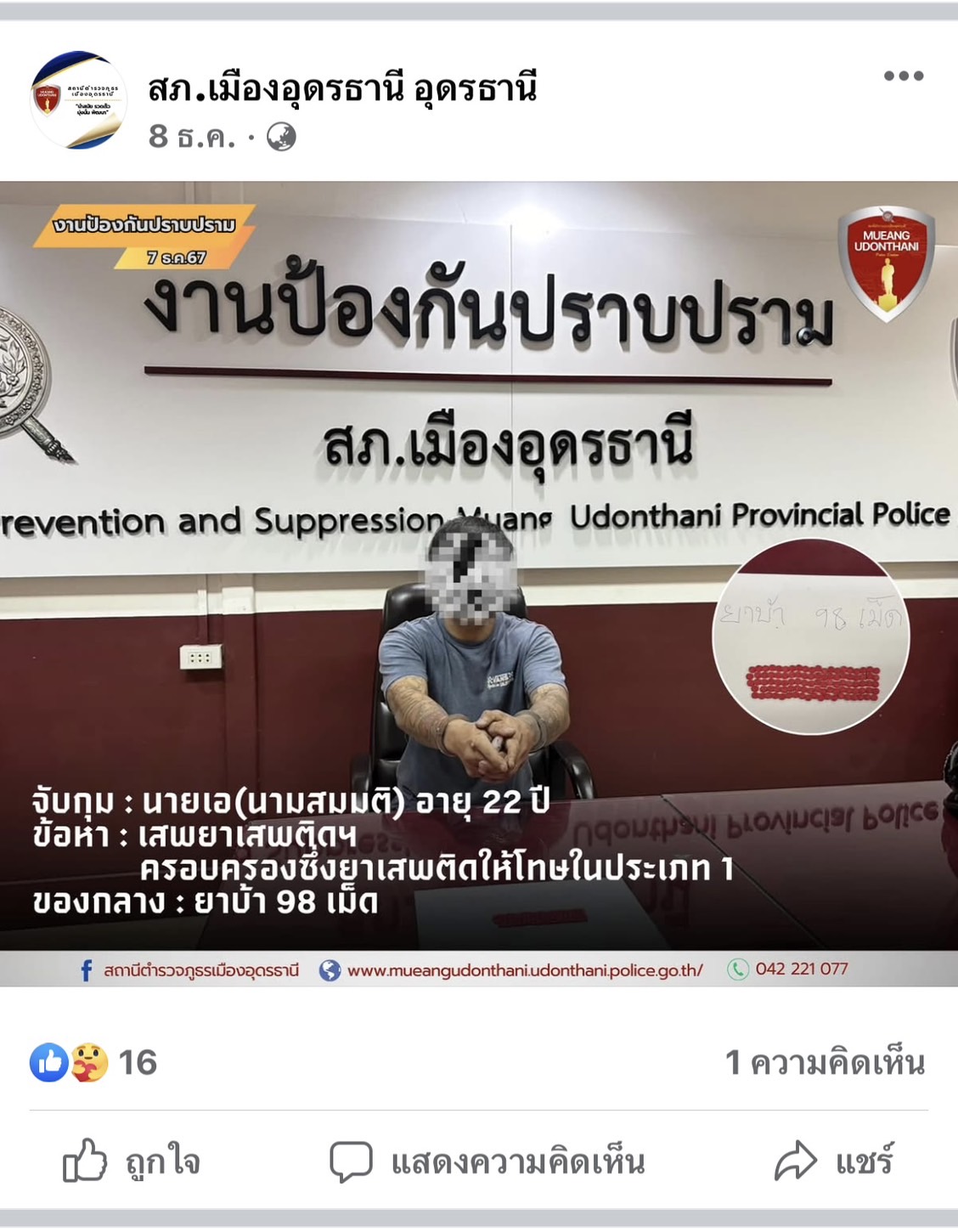Tap the speech bubble comment icon
This screenshot has height=1232, width=958.
(x=351, y=1161)
